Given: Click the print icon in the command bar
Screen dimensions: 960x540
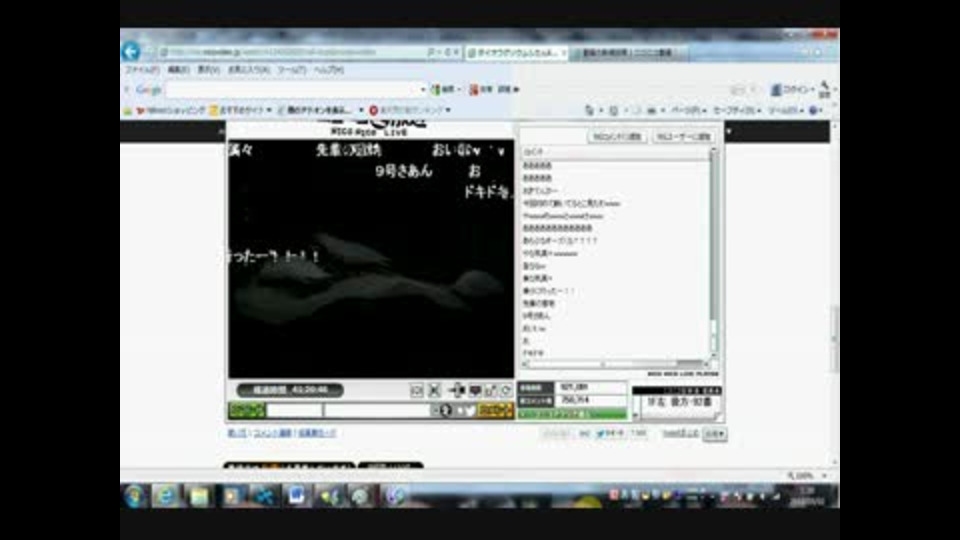Looking at the screenshot, I should (651, 110).
